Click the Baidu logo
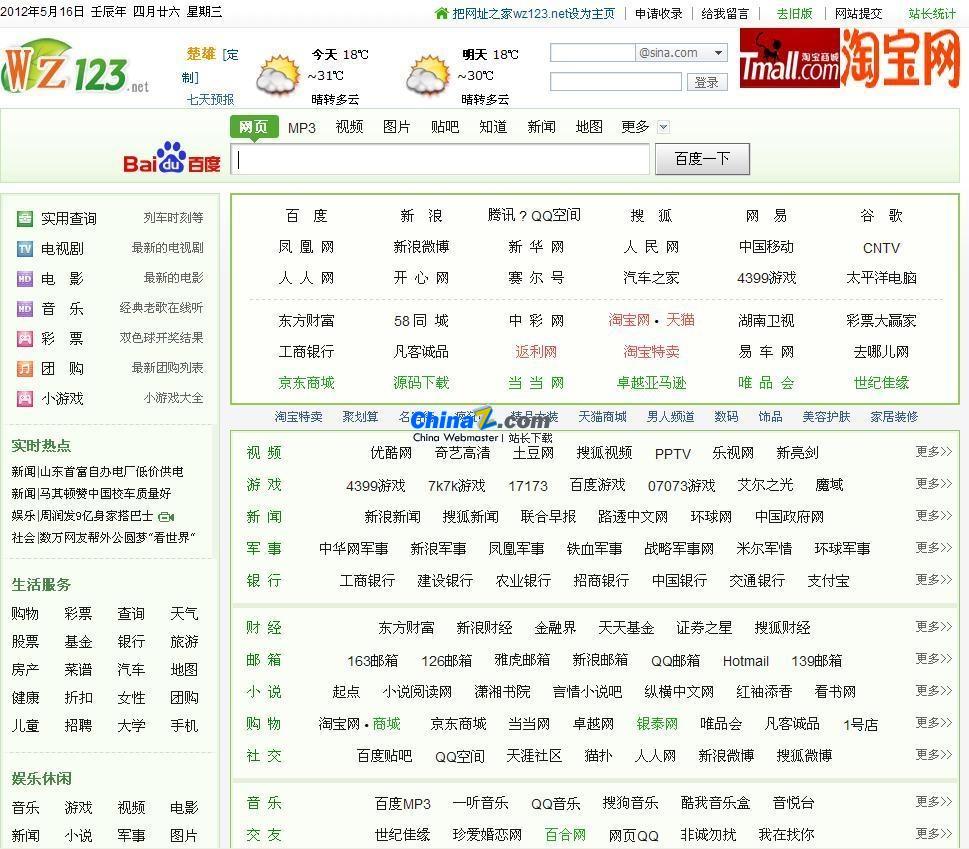The image size is (969, 849). pos(172,158)
